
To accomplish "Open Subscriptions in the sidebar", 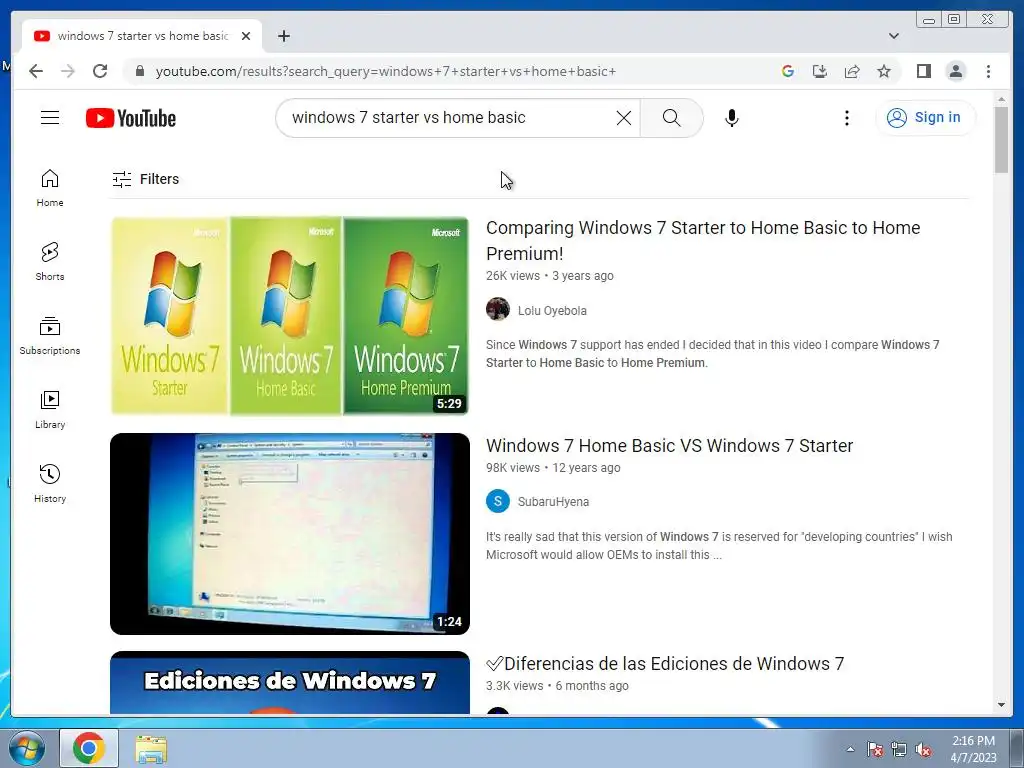I will (50, 336).
